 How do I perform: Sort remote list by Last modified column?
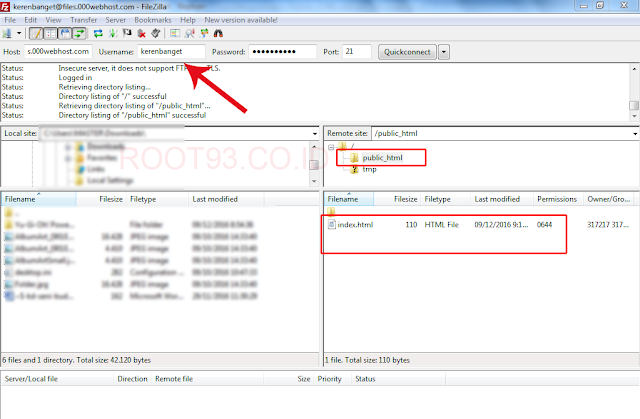coord(502,199)
